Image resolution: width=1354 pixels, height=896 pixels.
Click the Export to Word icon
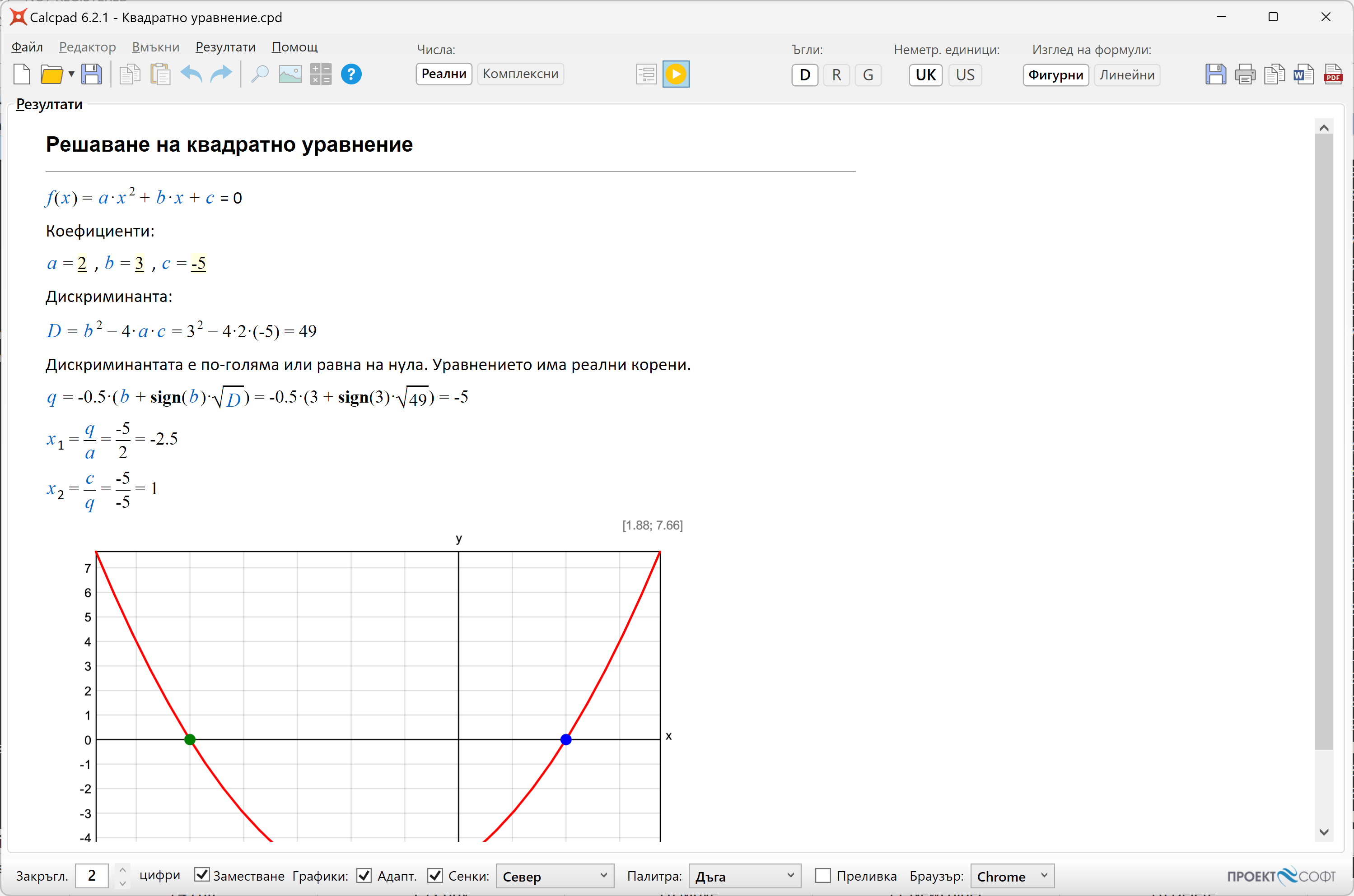coord(1303,74)
